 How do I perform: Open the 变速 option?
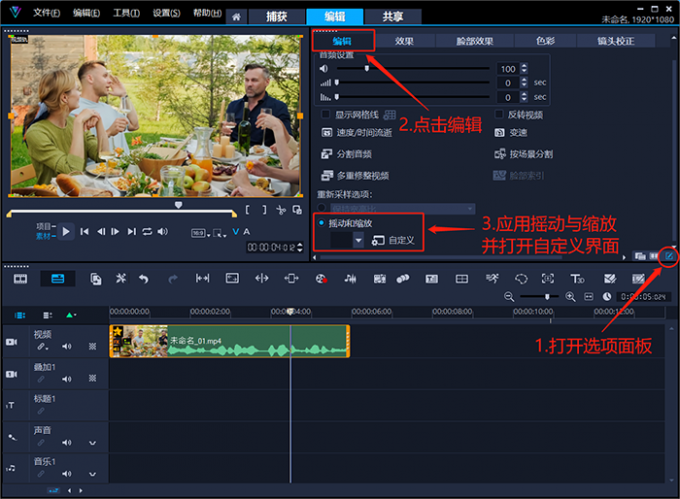(511, 133)
